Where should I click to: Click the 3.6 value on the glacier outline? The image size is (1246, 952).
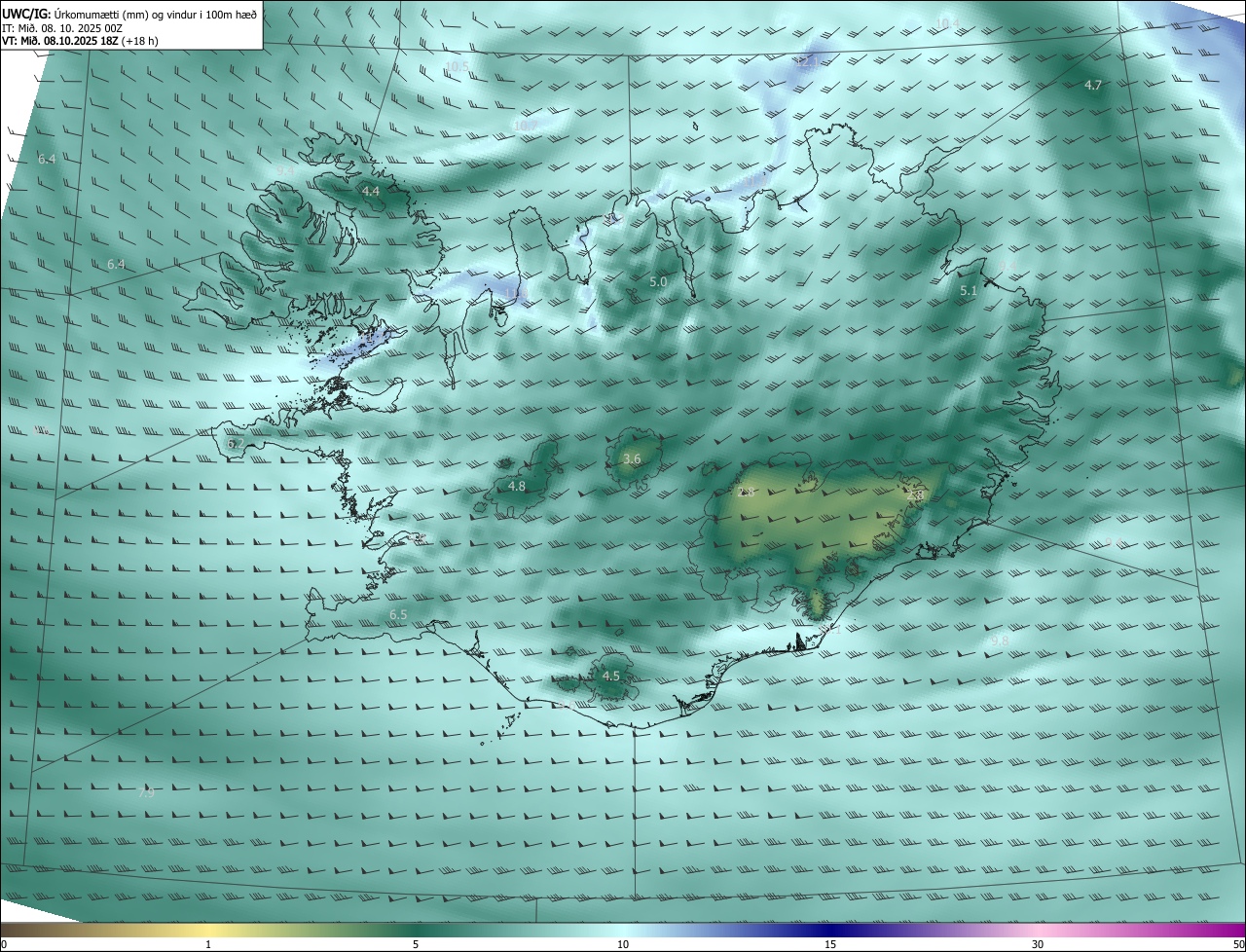(x=632, y=458)
